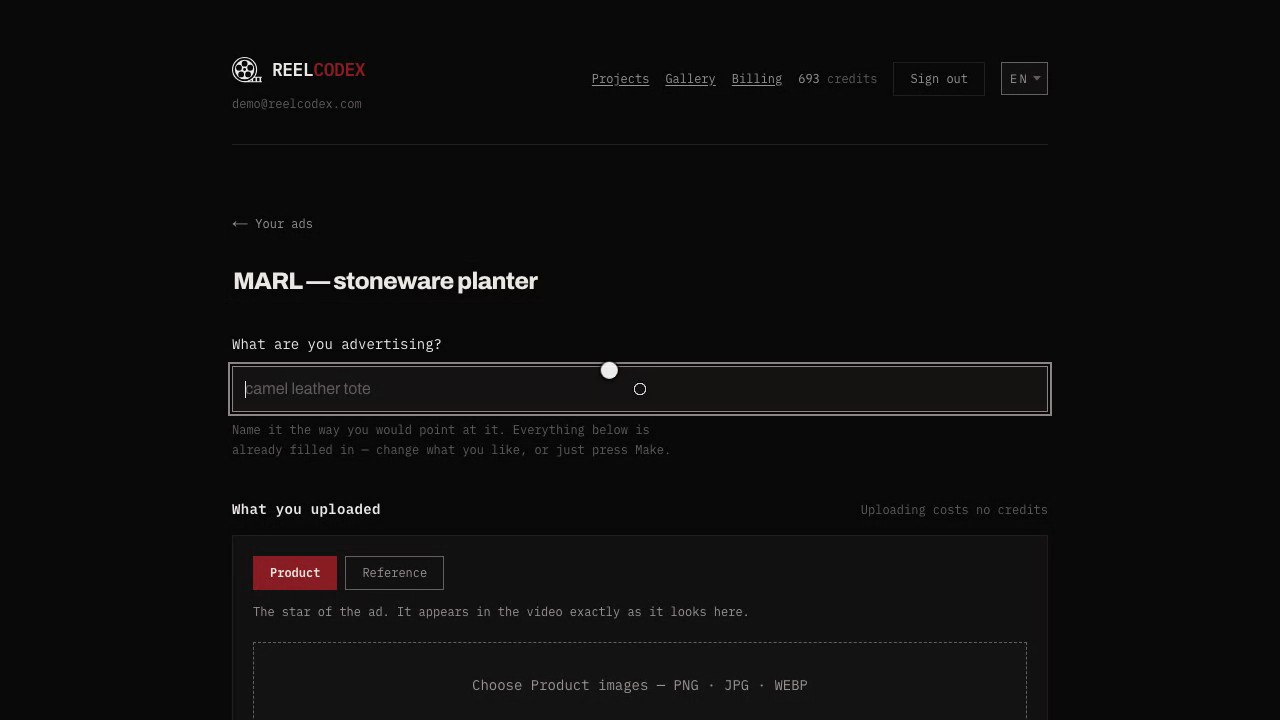Expand the EN language dropdown
The height and width of the screenshot is (720, 1280).
click(1024, 79)
